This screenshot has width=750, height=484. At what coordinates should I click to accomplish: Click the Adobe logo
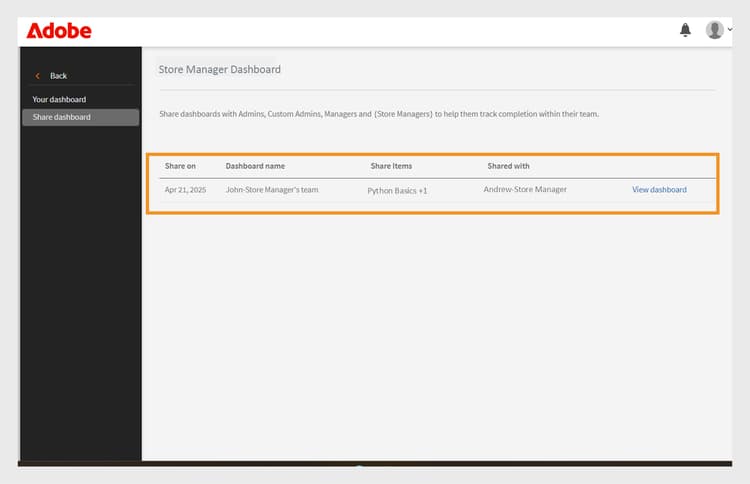pyautogui.click(x=59, y=31)
